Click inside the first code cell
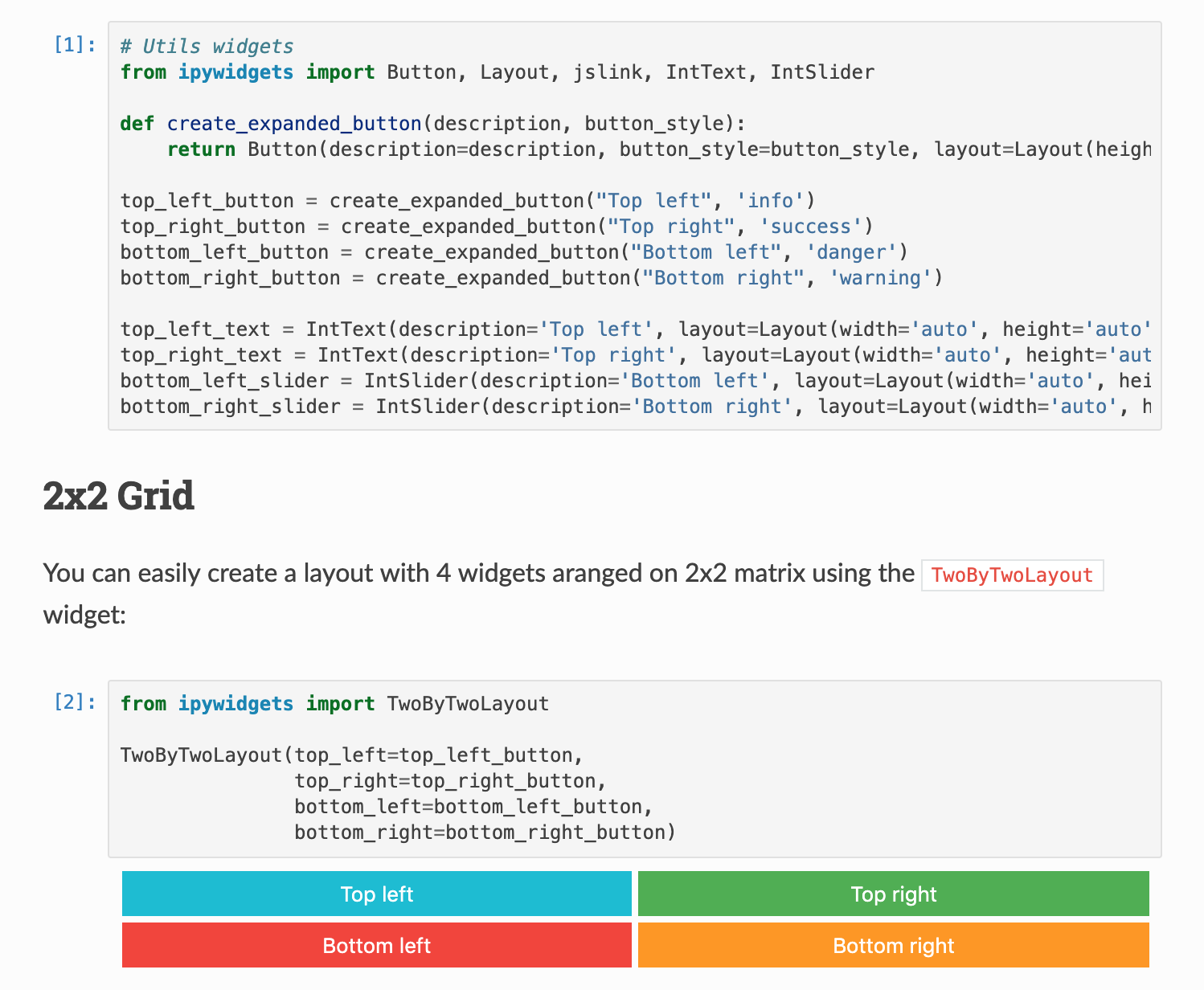1204x990 pixels. (563, 225)
